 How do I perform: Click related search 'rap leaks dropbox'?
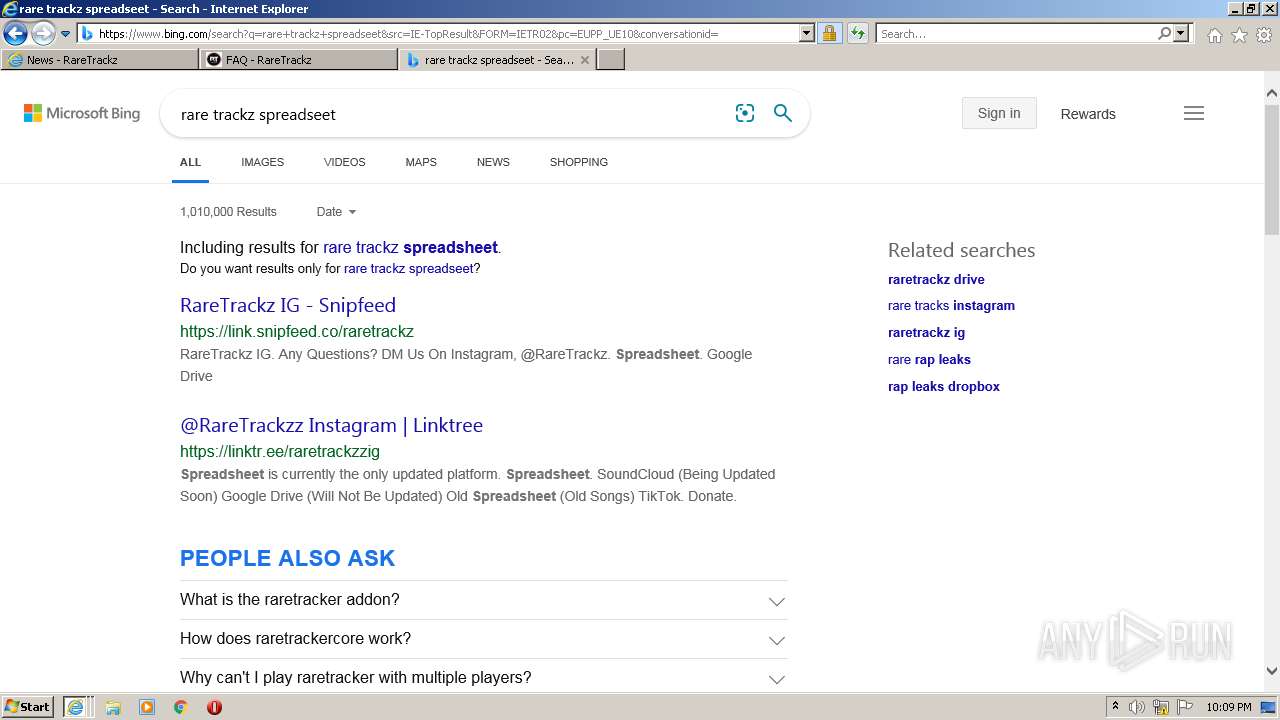(x=944, y=387)
